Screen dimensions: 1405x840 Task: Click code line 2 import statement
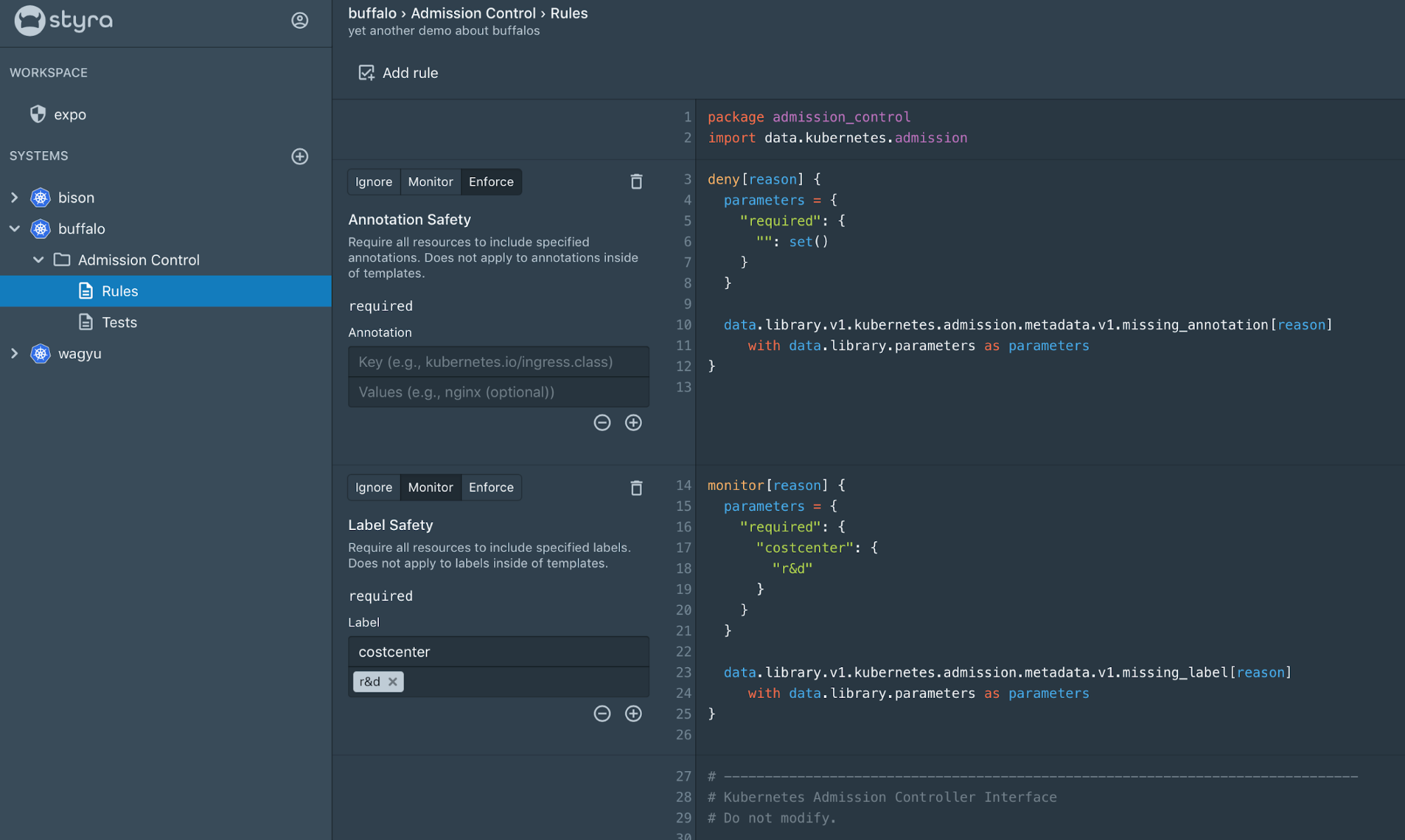837,138
